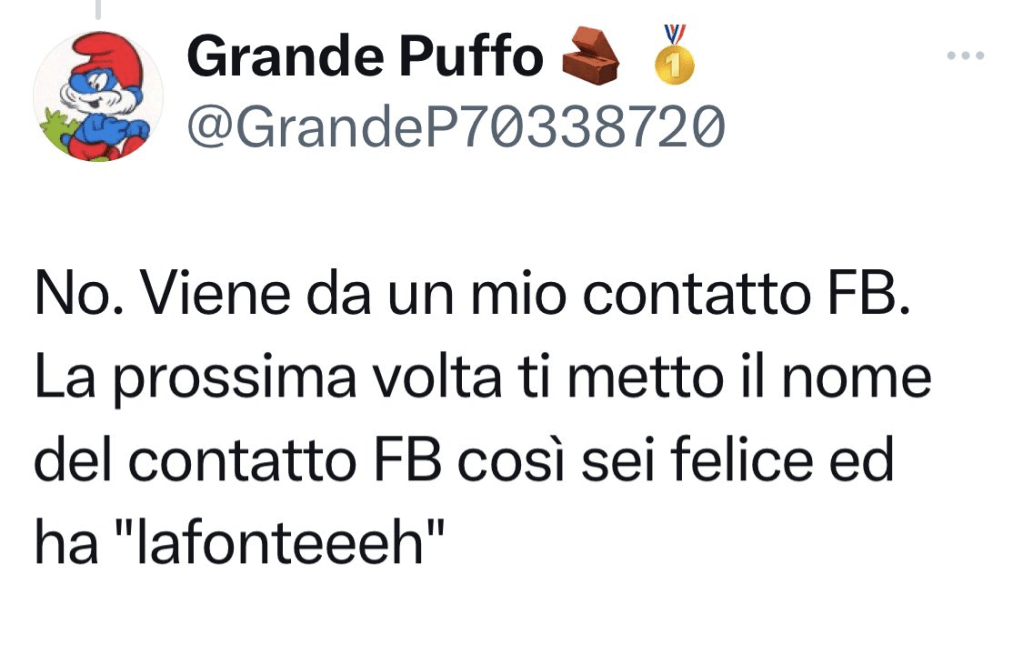Viewport: 1023px width, 645px height.
Task: Click the thread connector line above avatar
Action: 98,8
